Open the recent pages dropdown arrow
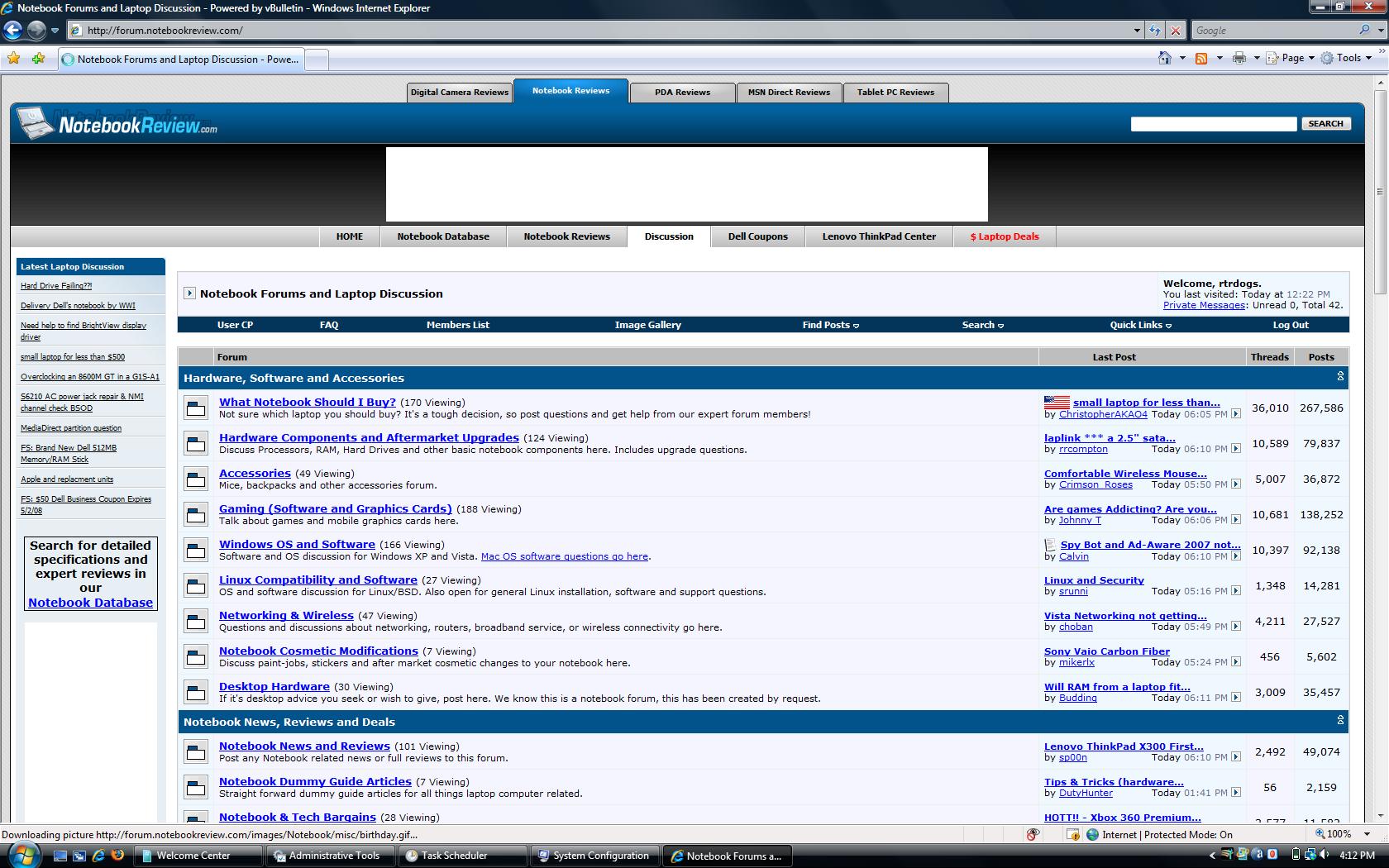Screen dimensions: 1389x868 pyautogui.click(x=55, y=31)
